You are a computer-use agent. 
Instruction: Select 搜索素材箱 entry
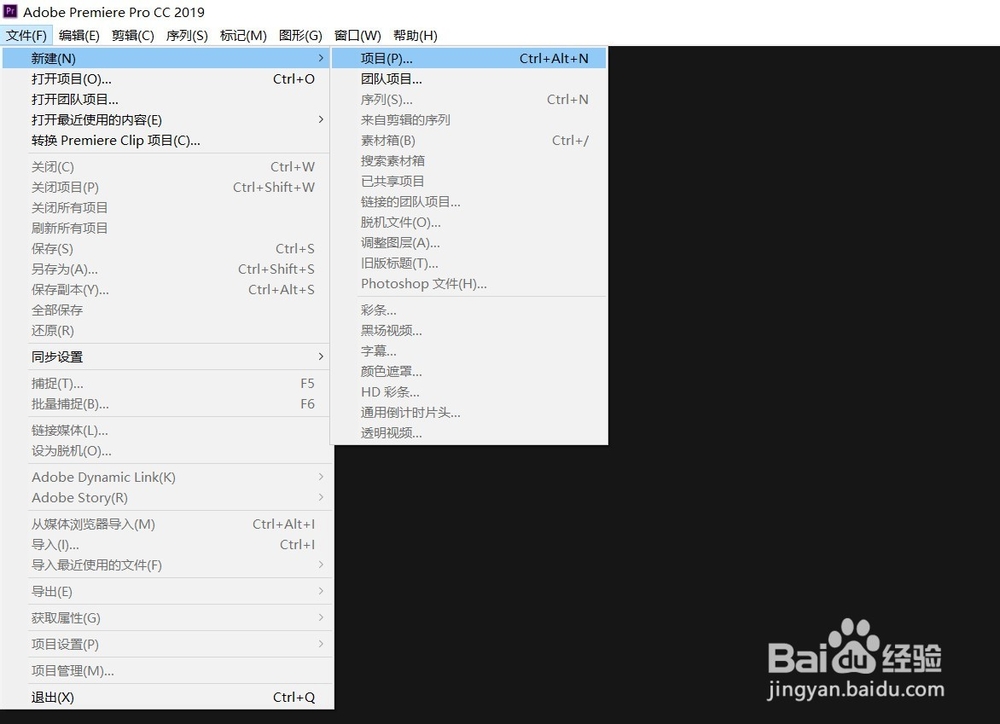coord(469,161)
